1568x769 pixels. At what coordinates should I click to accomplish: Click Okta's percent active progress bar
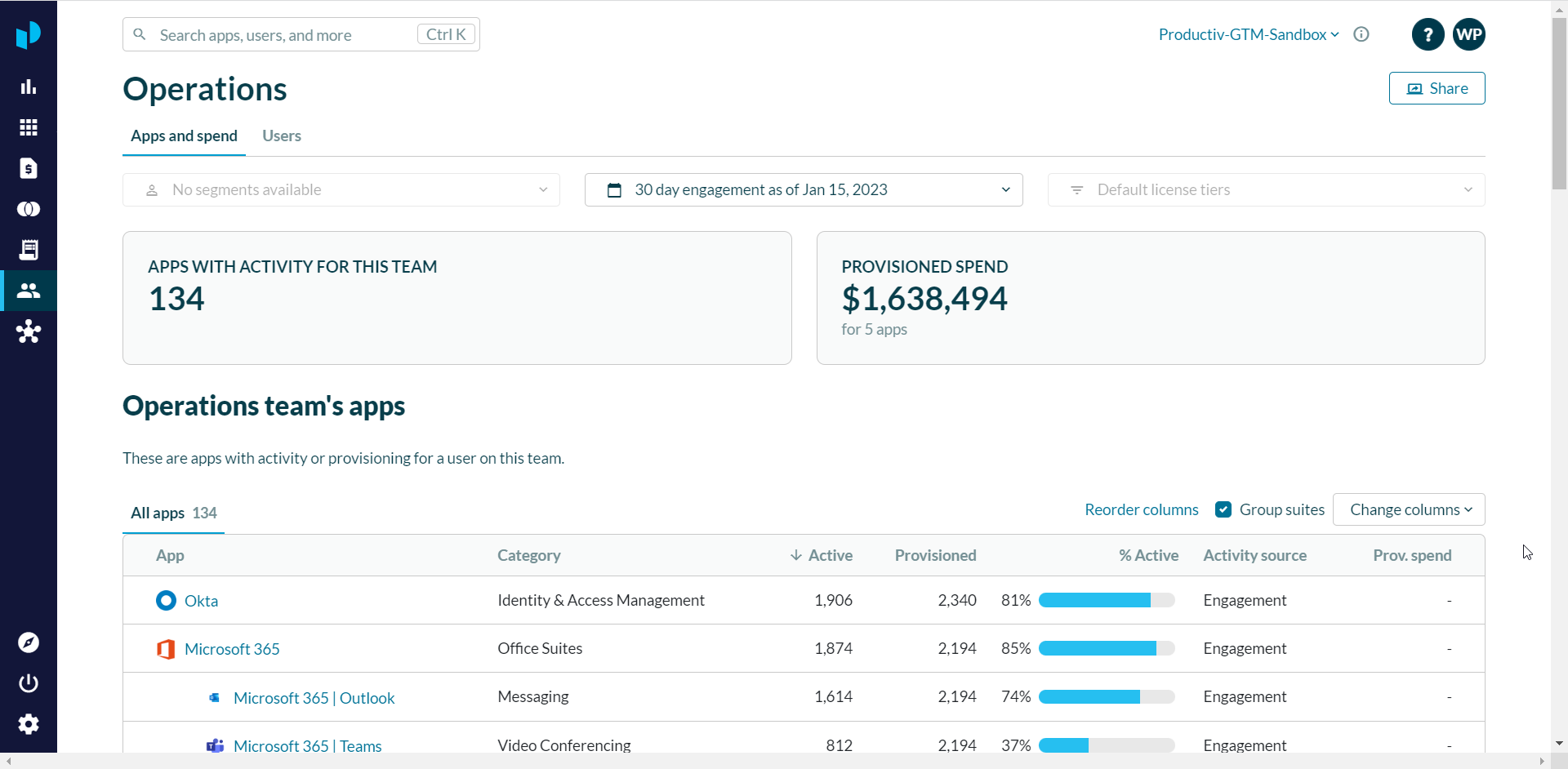(x=1106, y=601)
